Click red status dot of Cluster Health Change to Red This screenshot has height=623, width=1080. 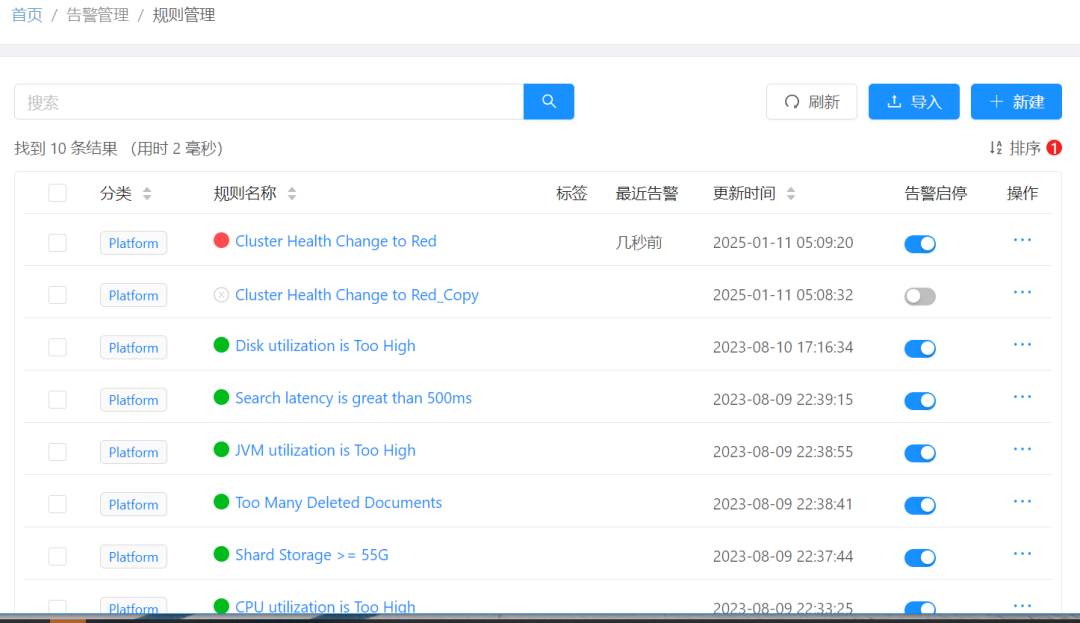[x=221, y=240]
